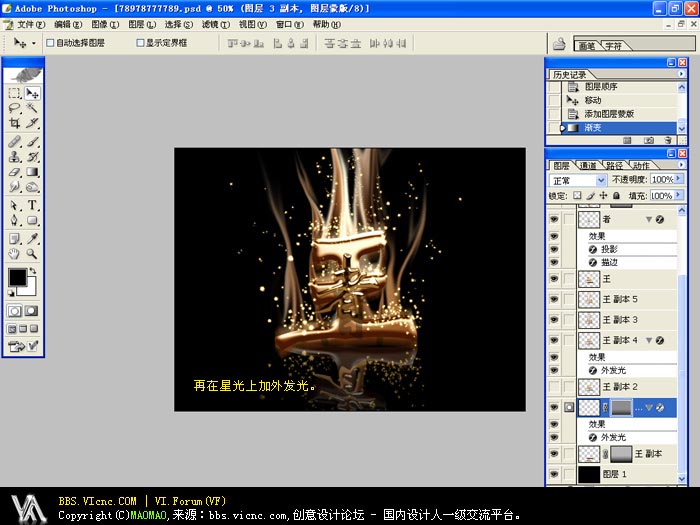Switch to the 通道 tab
The height and width of the screenshot is (525, 700).
pos(587,165)
